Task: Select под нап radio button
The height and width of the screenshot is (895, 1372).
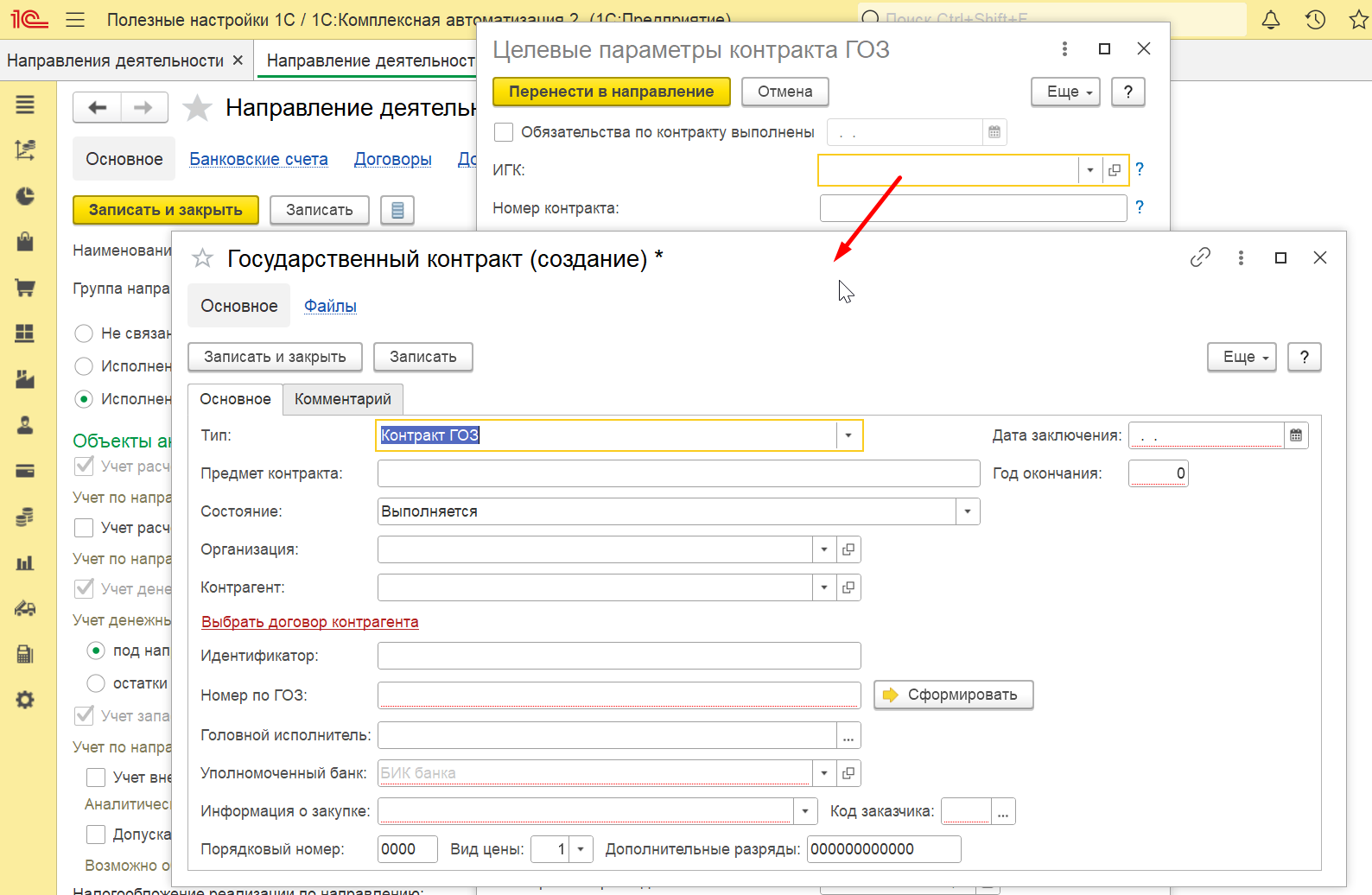Action: (x=96, y=651)
